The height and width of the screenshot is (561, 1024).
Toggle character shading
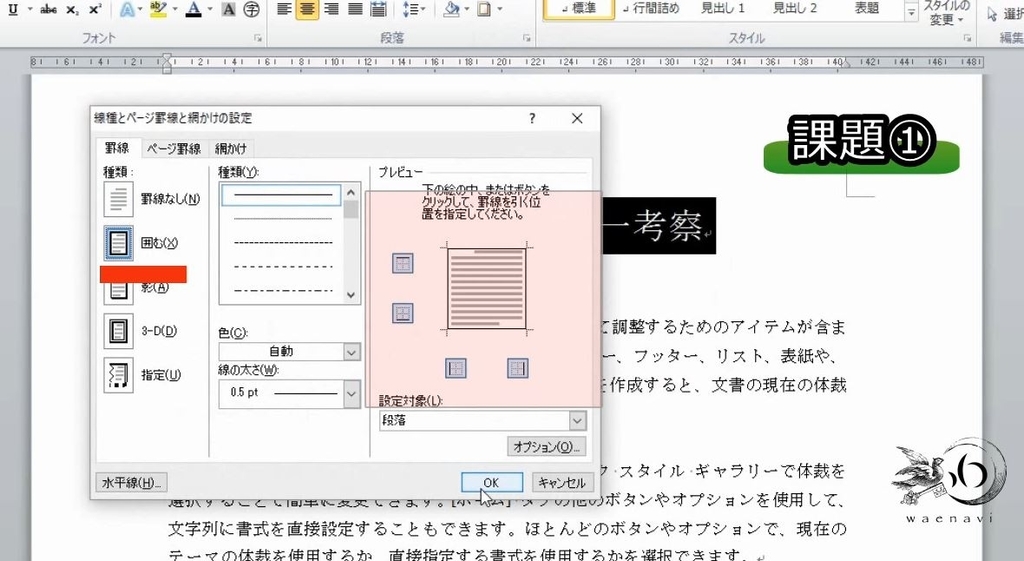(229, 9)
